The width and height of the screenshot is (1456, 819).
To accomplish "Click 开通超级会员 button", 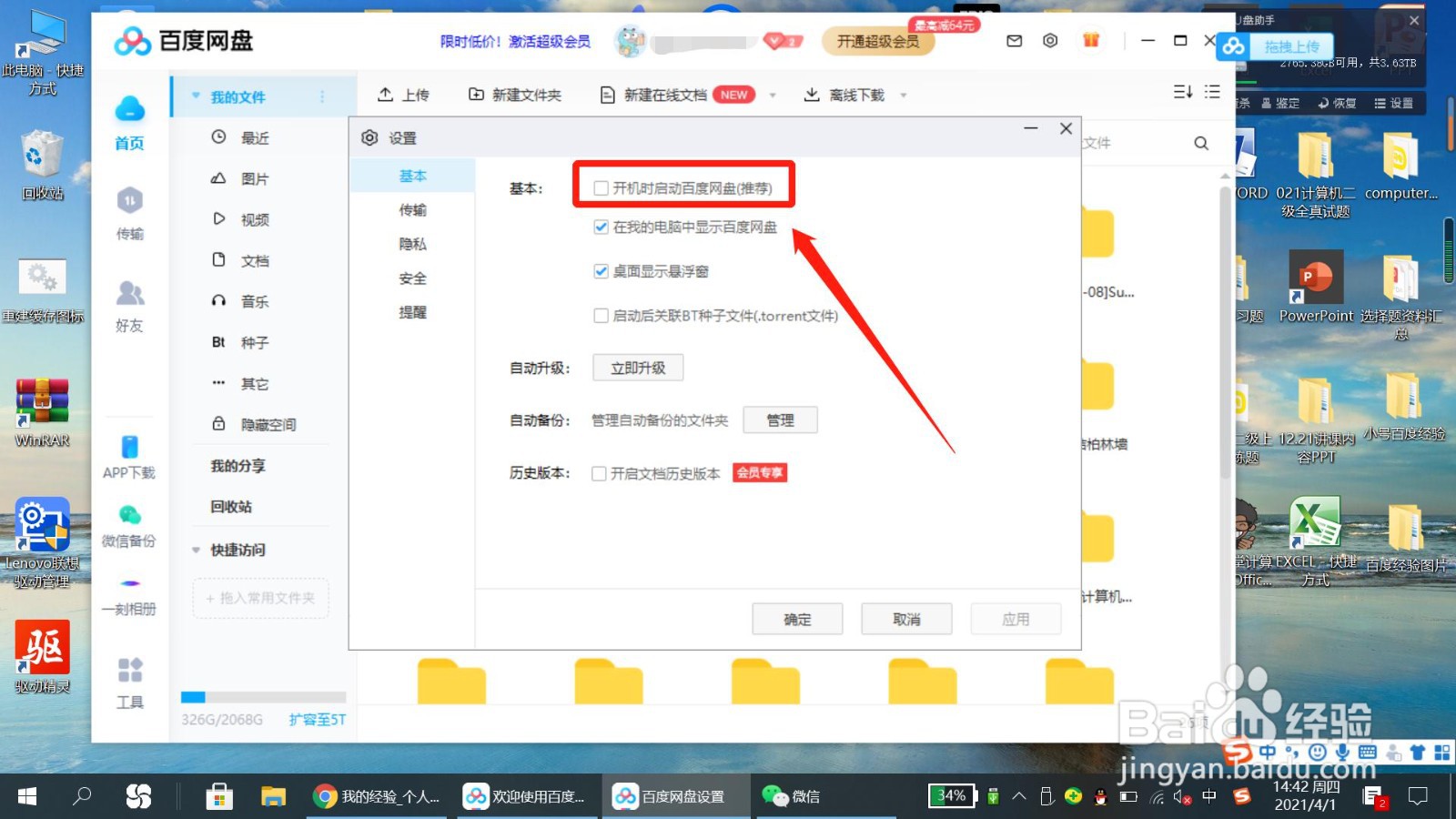I will click(x=878, y=41).
